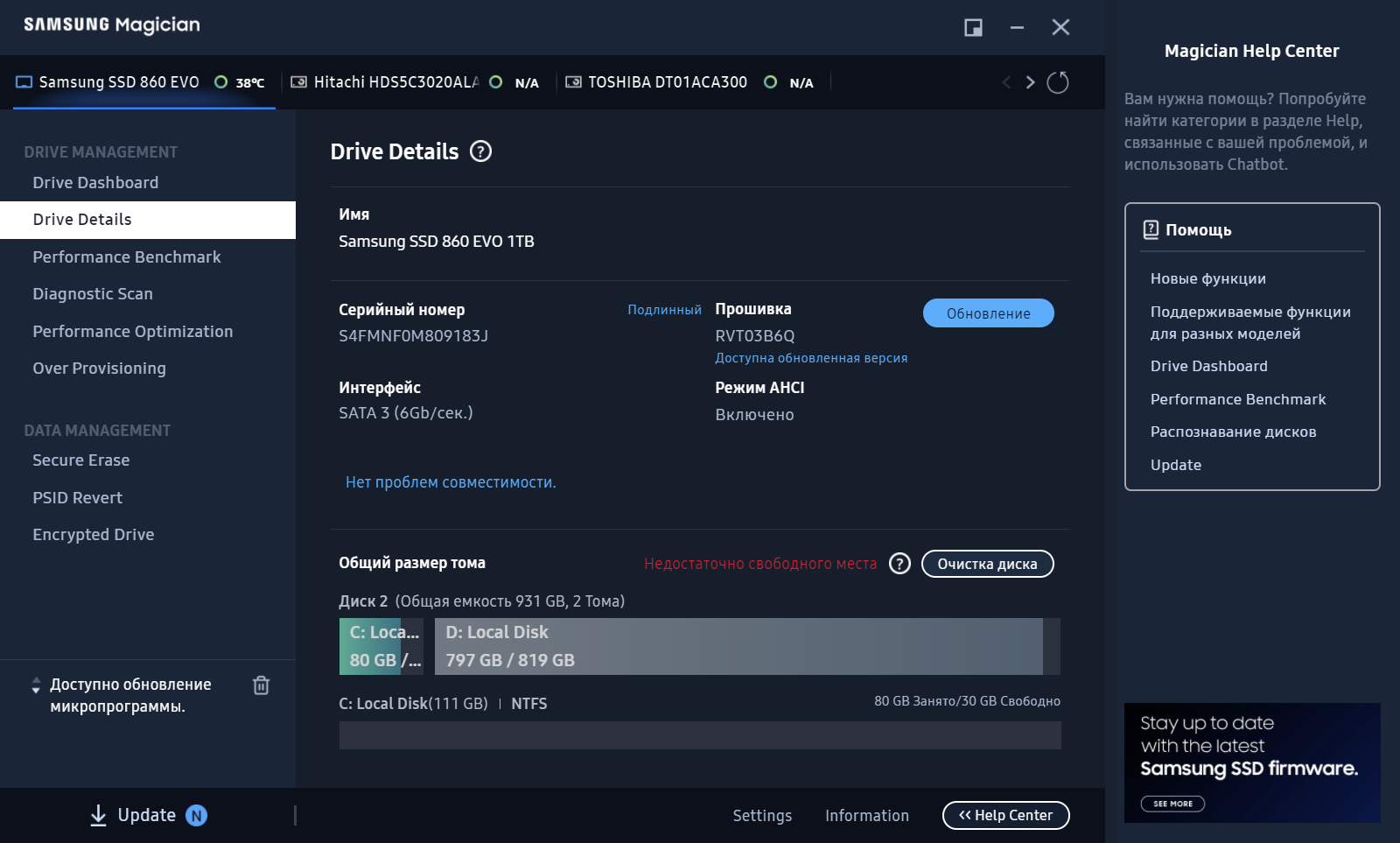Image resolution: width=1400 pixels, height=843 pixels.
Task: Click the Доступно обновление микропрограммы notification text
Action: click(x=130, y=696)
